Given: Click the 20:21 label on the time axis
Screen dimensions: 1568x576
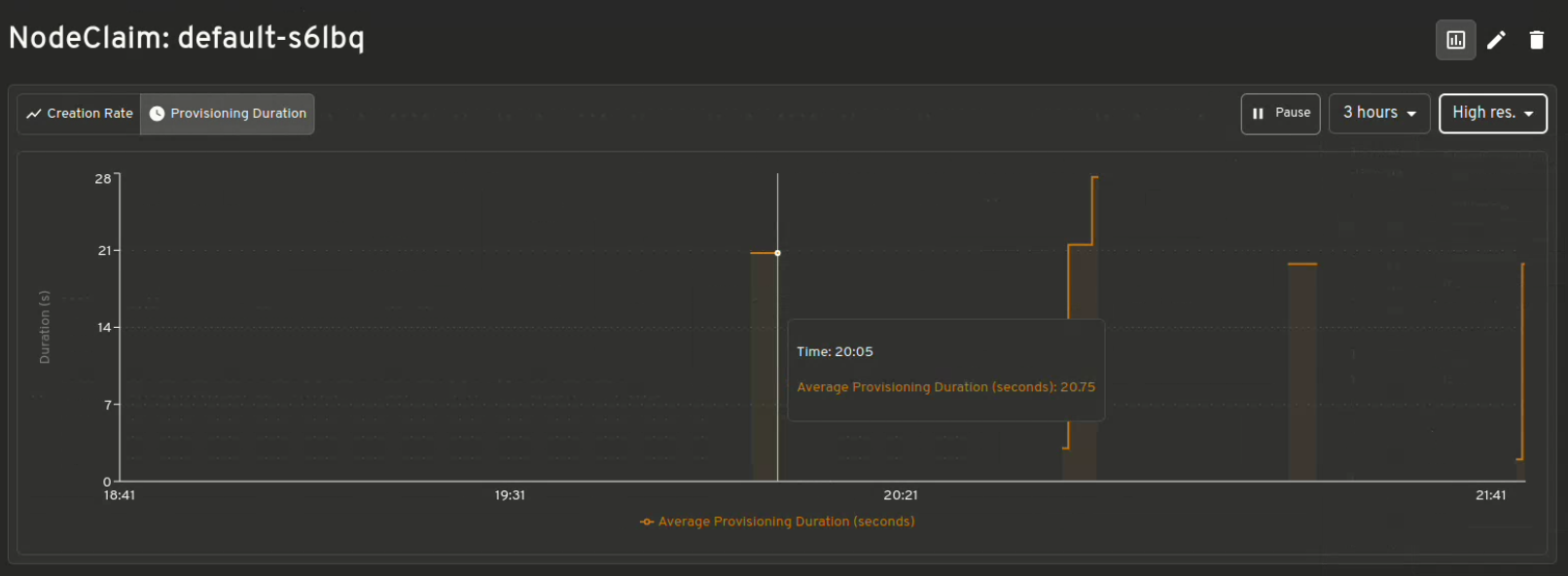Looking at the screenshot, I should click(x=900, y=495).
